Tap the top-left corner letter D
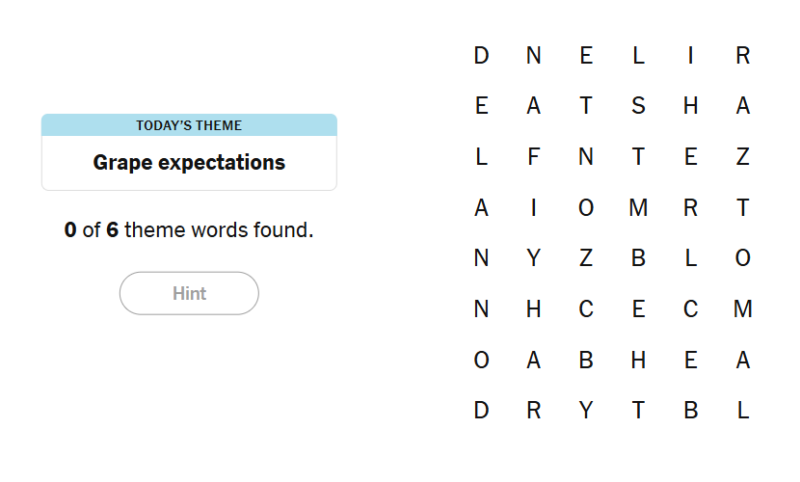The width and height of the screenshot is (800, 482). (x=481, y=56)
